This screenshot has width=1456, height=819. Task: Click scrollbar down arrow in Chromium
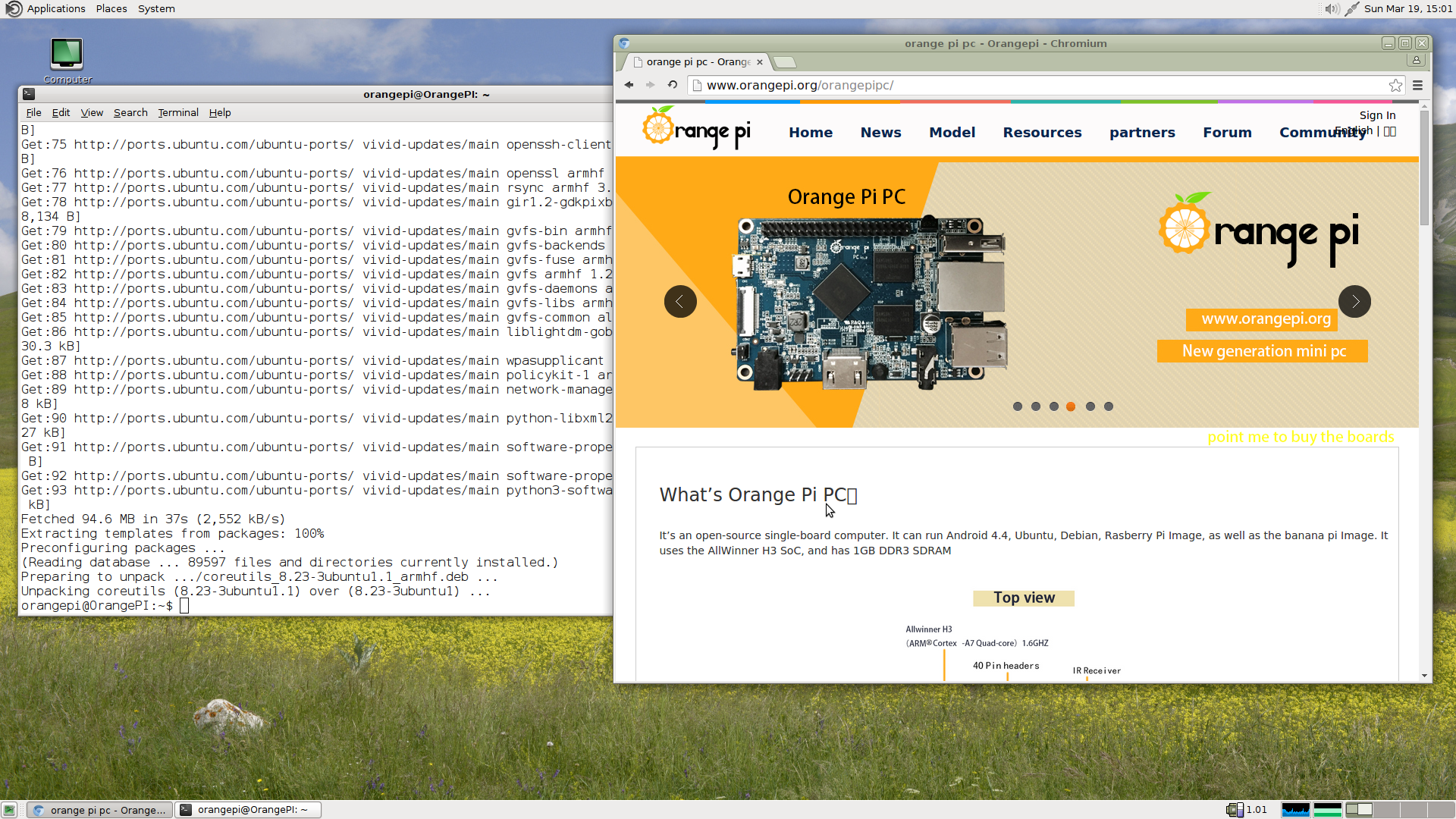coord(1424,676)
